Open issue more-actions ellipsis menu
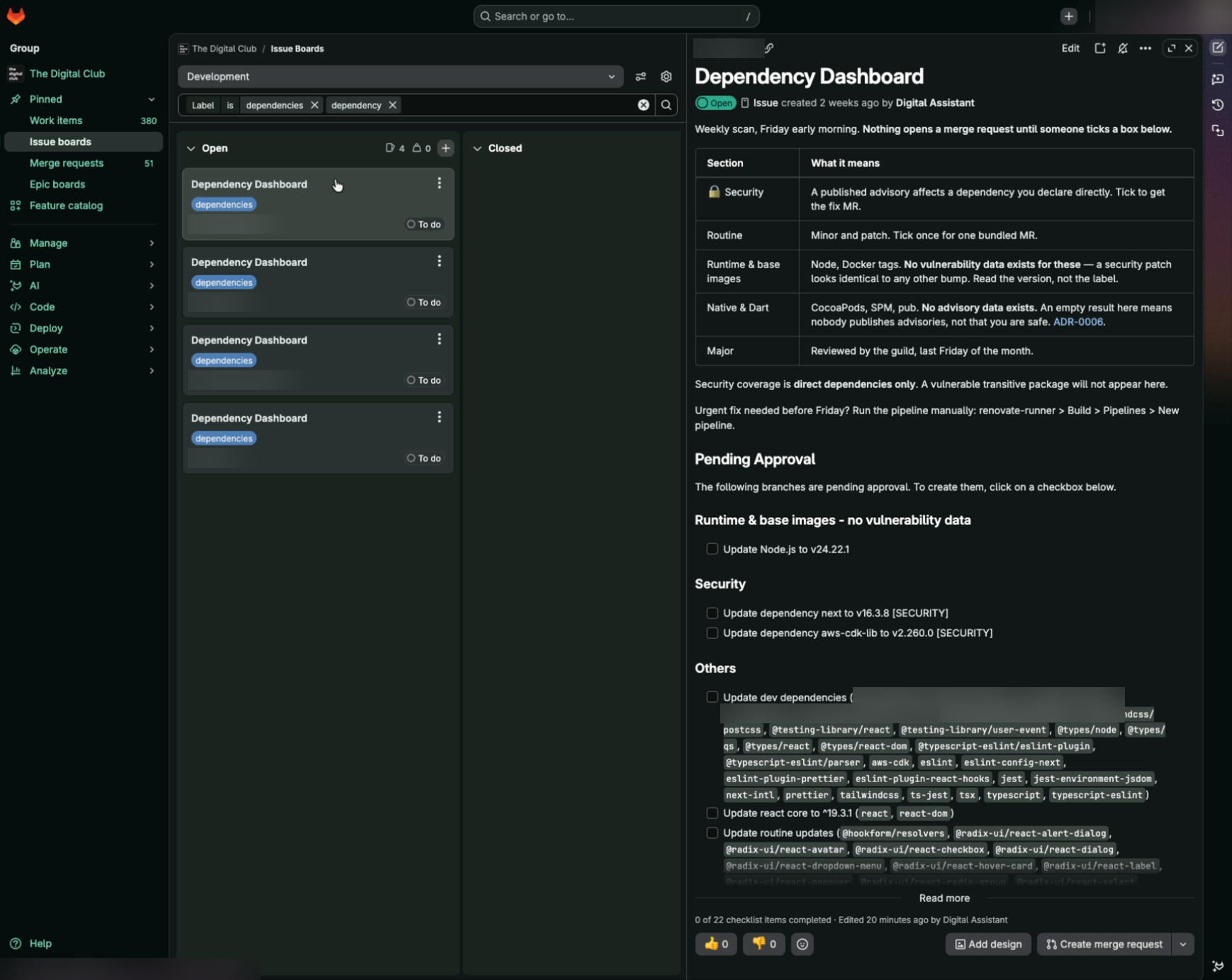The height and width of the screenshot is (980, 1232). click(1146, 48)
